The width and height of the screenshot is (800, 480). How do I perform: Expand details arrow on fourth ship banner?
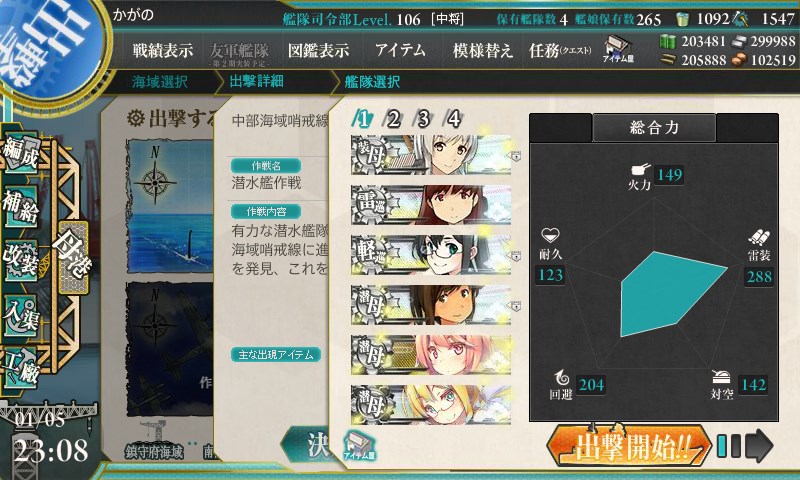(x=516, y=306)
